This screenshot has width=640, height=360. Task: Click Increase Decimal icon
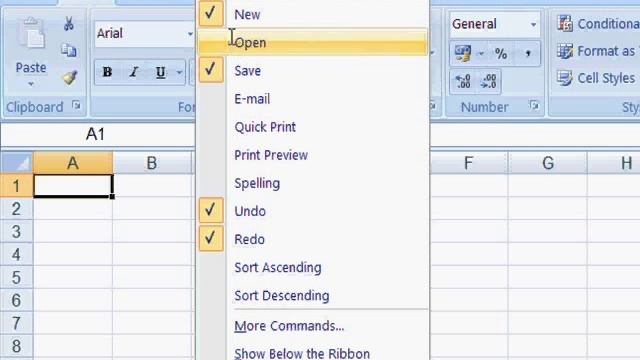[462, 81]
